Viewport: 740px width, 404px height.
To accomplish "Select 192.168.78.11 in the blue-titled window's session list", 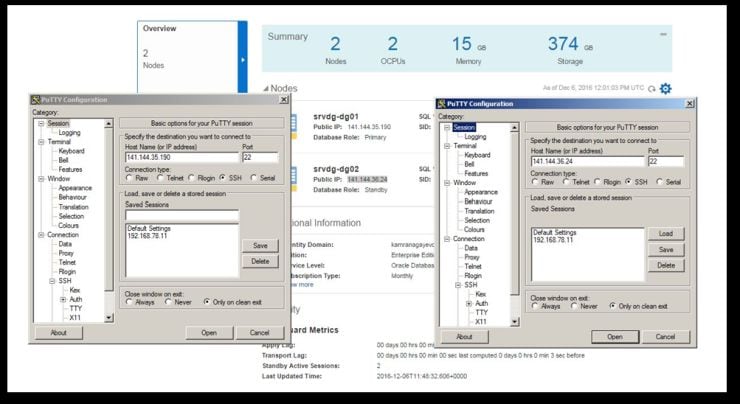I will point(553,240).
